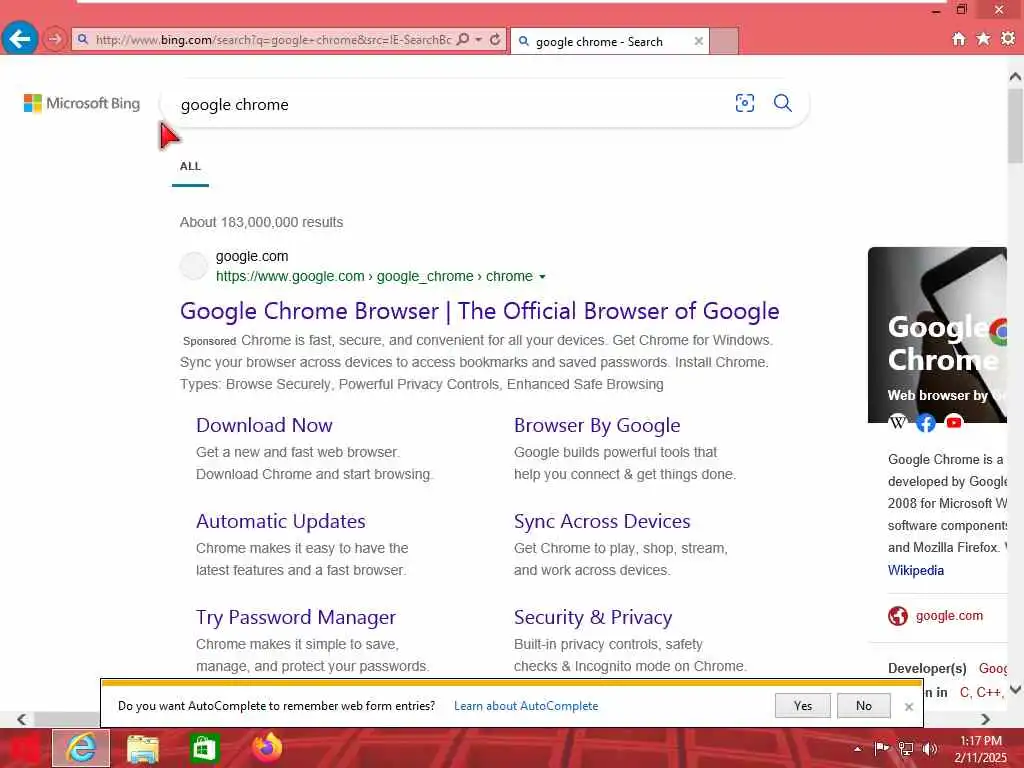Open the 'Automatic Updates' sitelink
This screenshot has height=768, width=1024.
click(281, 521)
